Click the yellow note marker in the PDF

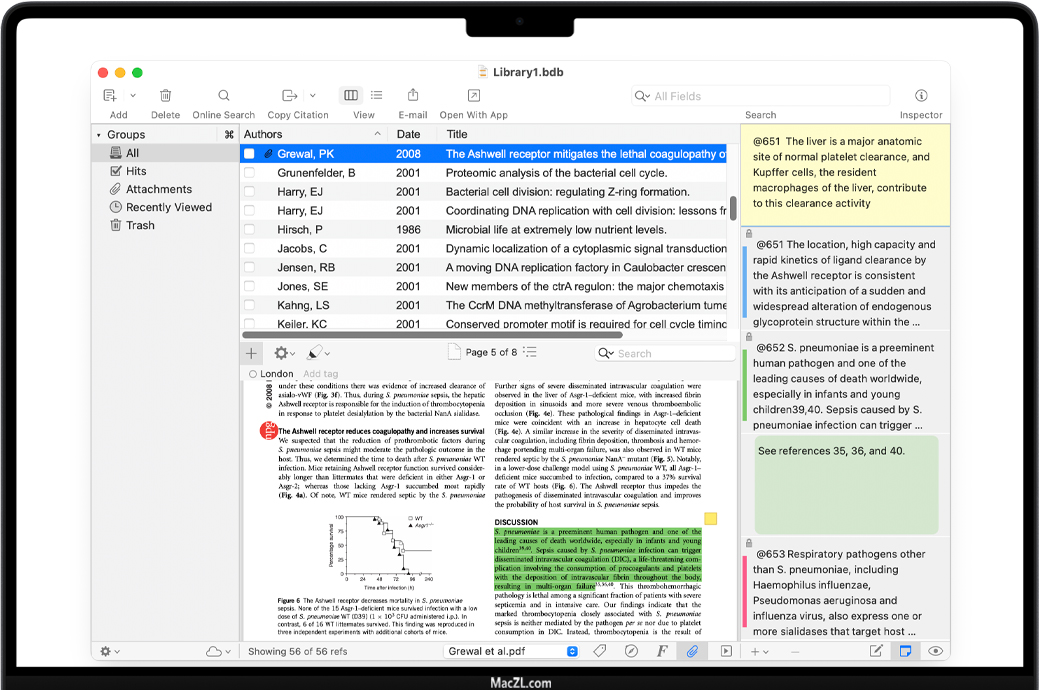pyautogui.click(x=710, y=519)
